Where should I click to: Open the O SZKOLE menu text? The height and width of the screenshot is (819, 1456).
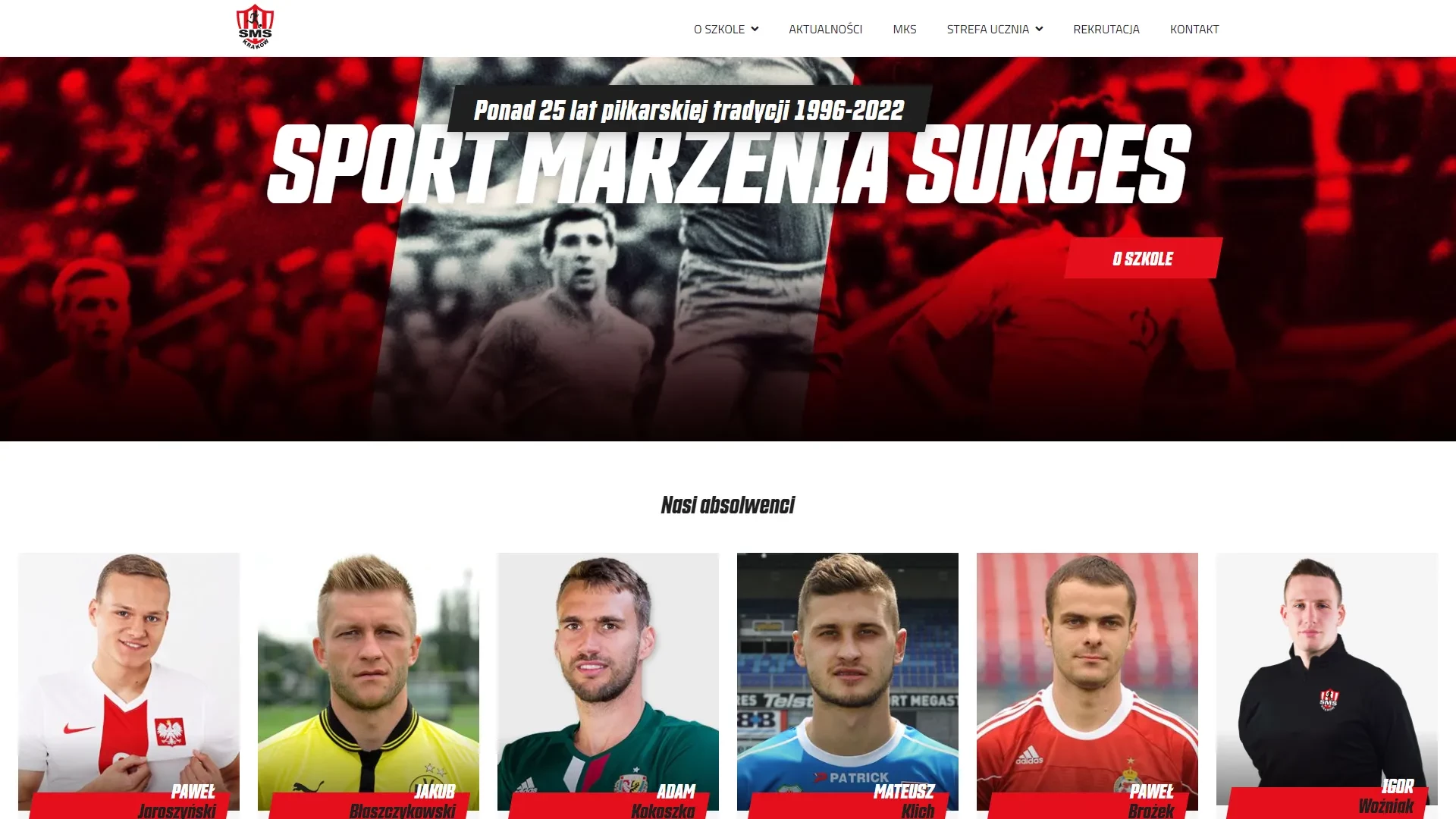[719, 30]
